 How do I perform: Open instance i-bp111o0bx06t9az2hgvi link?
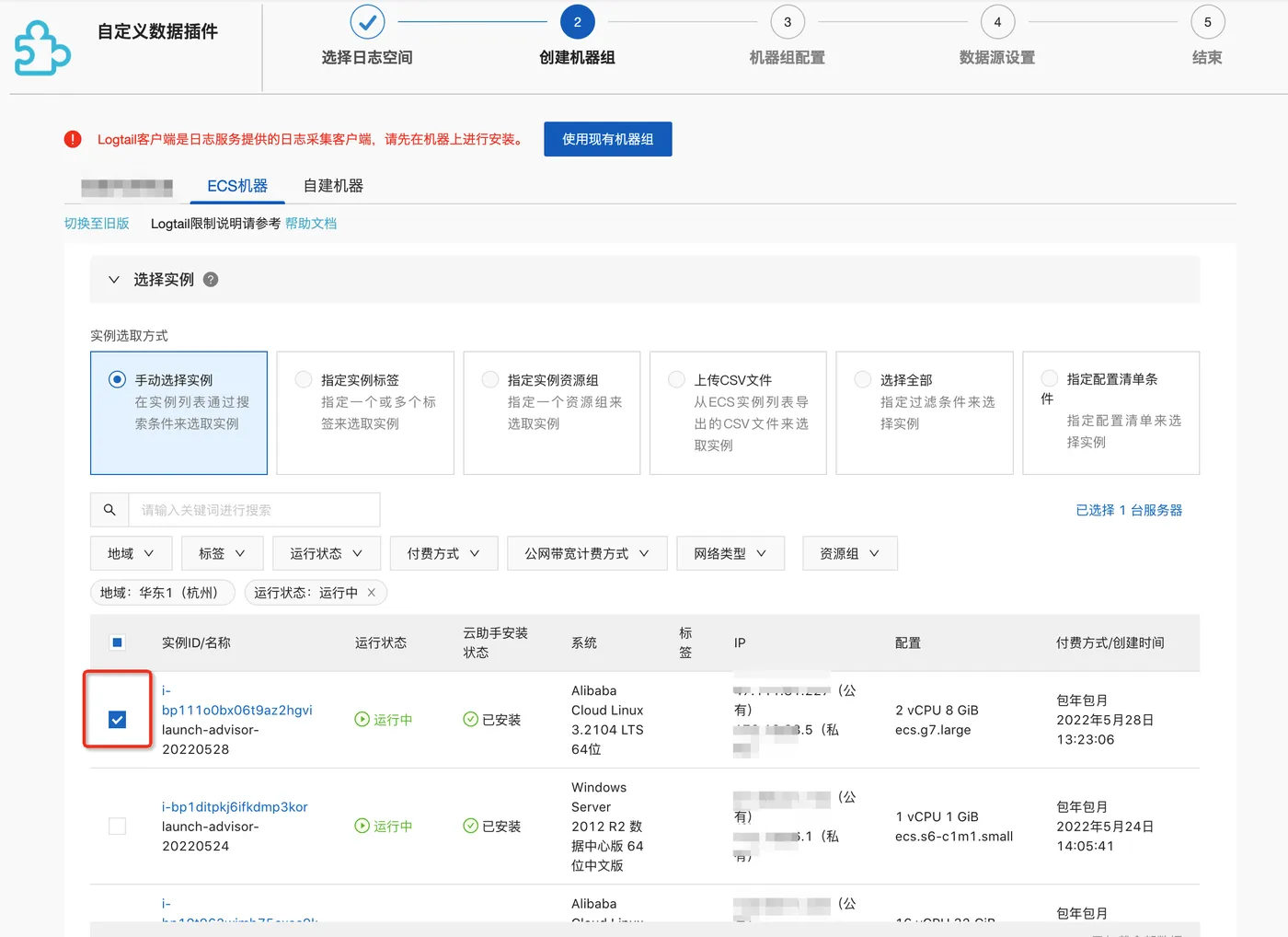[x=237, y=700]
